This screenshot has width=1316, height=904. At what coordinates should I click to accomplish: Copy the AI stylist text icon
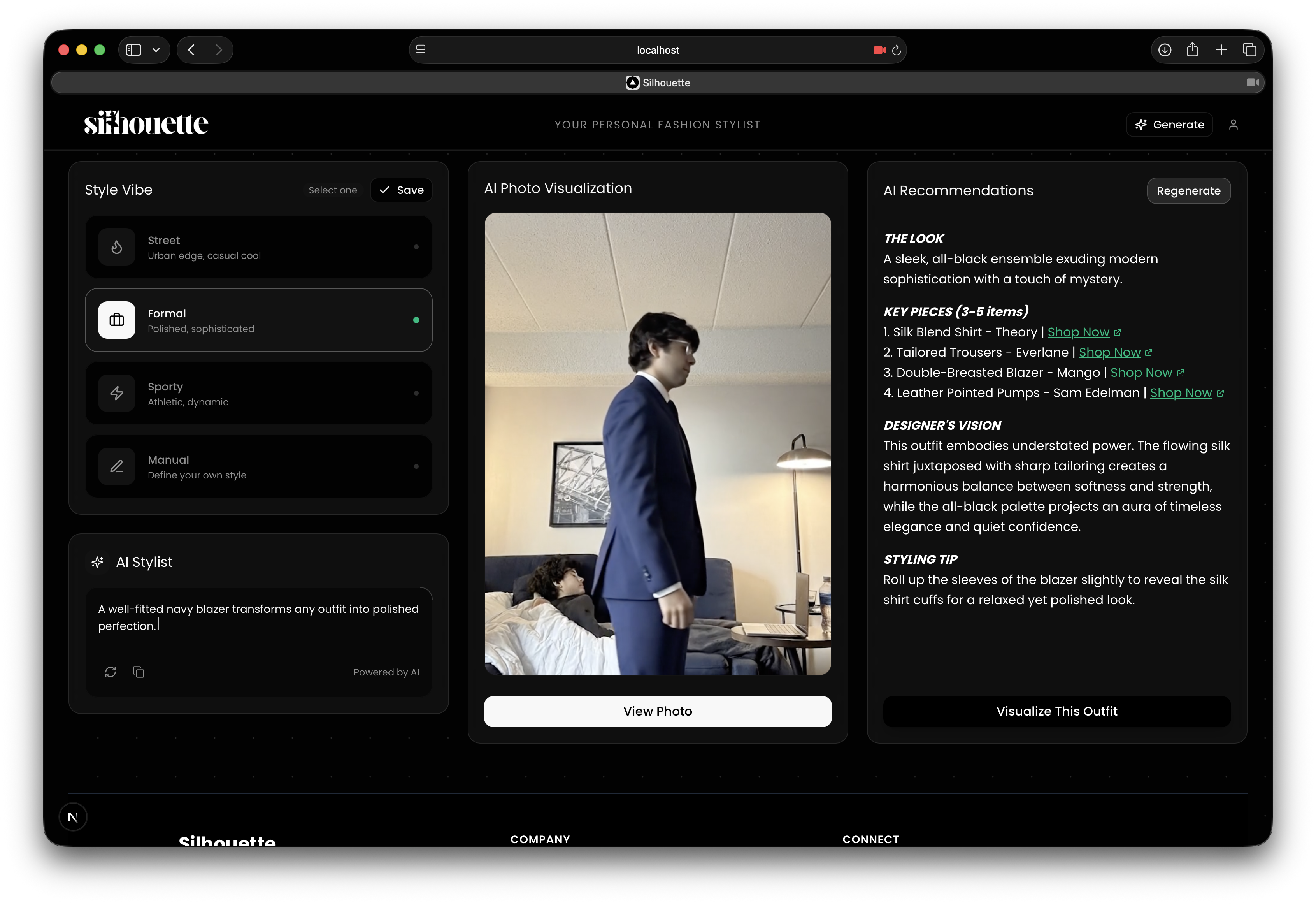(139, 672)
